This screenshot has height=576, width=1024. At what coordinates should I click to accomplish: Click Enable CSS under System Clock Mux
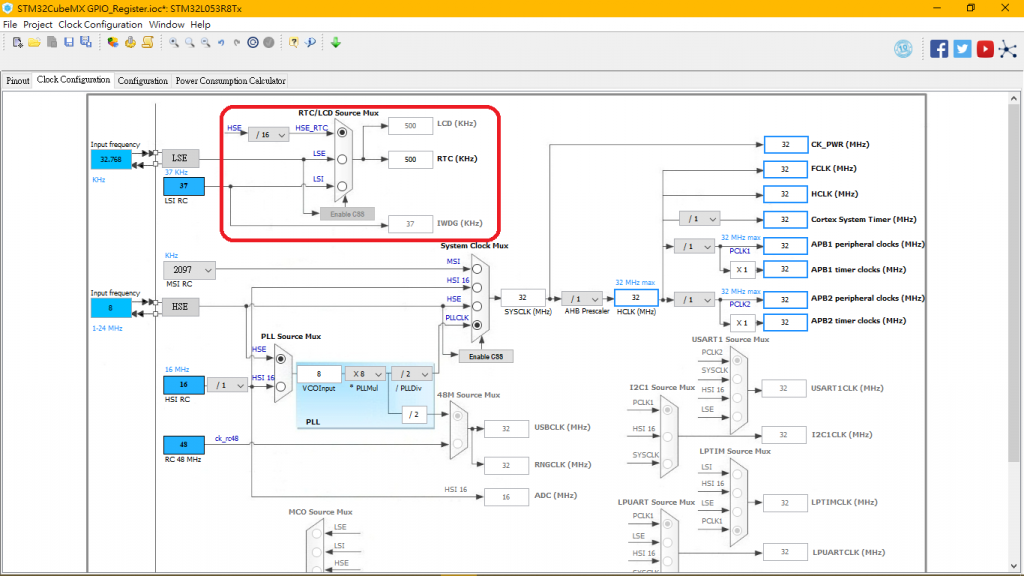[486, 357]
